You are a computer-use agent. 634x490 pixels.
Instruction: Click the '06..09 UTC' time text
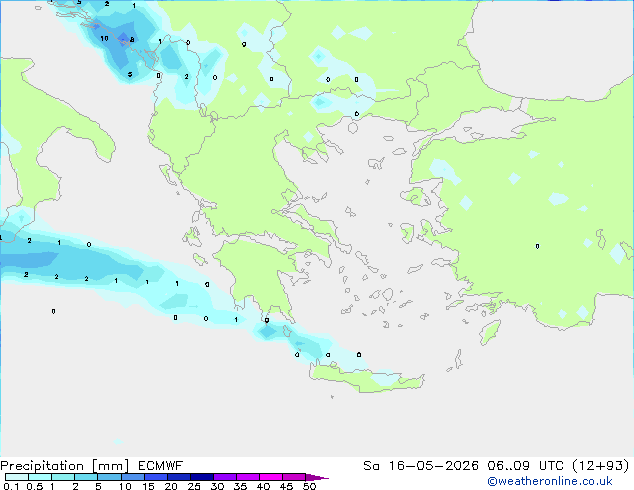click(x=525, y=466)
